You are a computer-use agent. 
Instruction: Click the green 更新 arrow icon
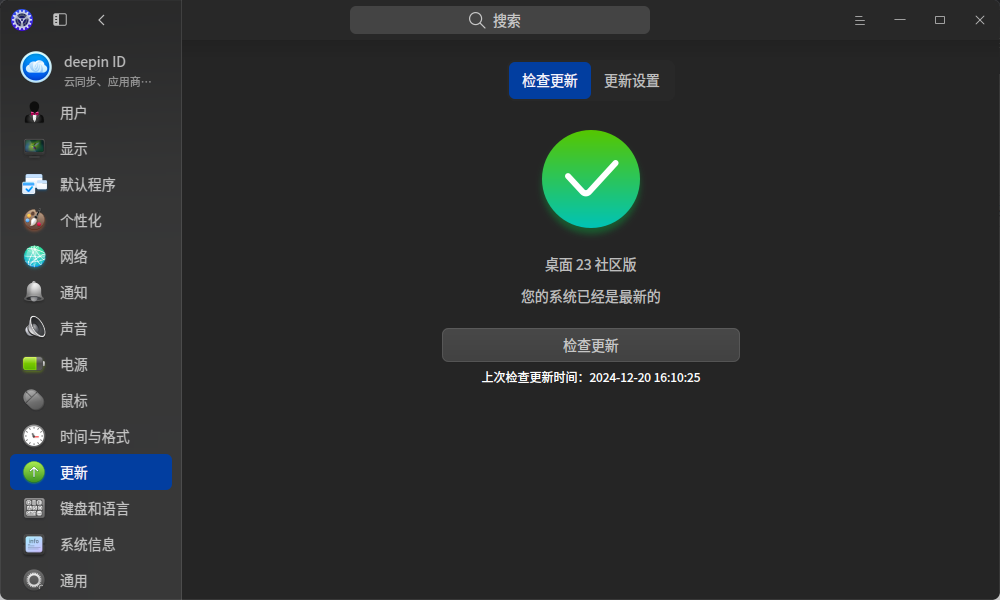tap(34, 472)
